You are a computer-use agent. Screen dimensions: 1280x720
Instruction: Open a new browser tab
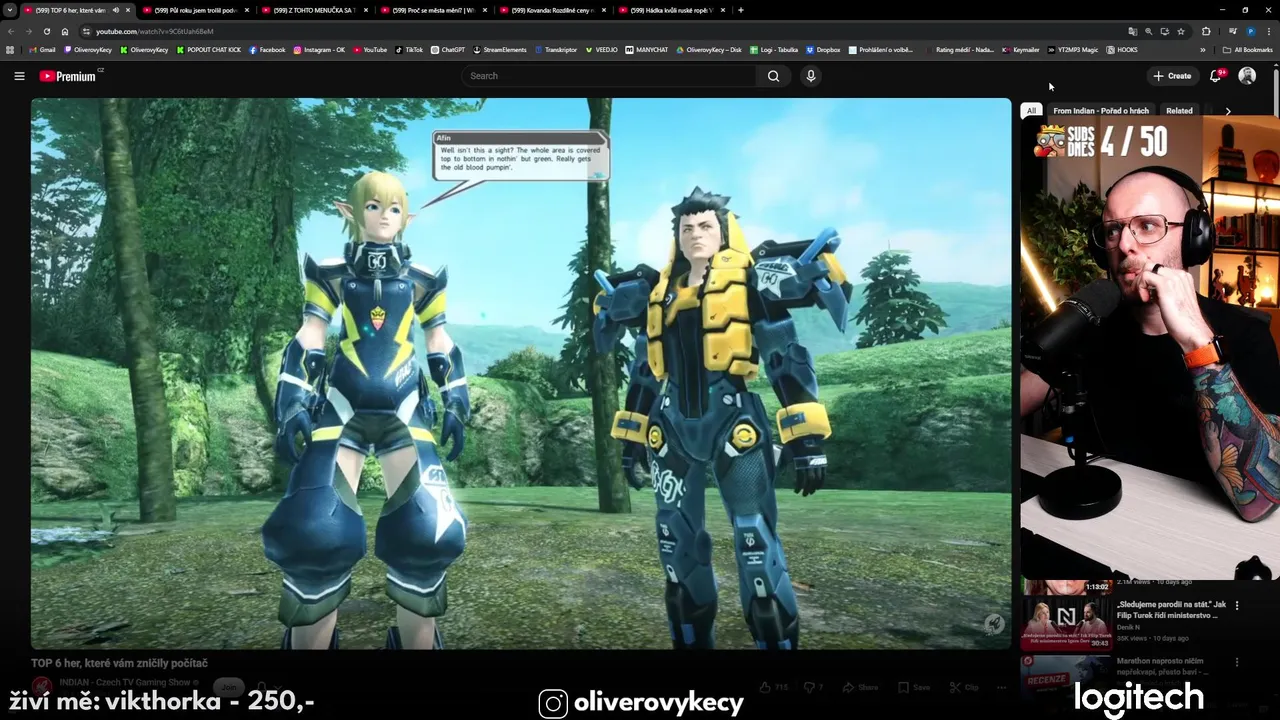(740, 10)
